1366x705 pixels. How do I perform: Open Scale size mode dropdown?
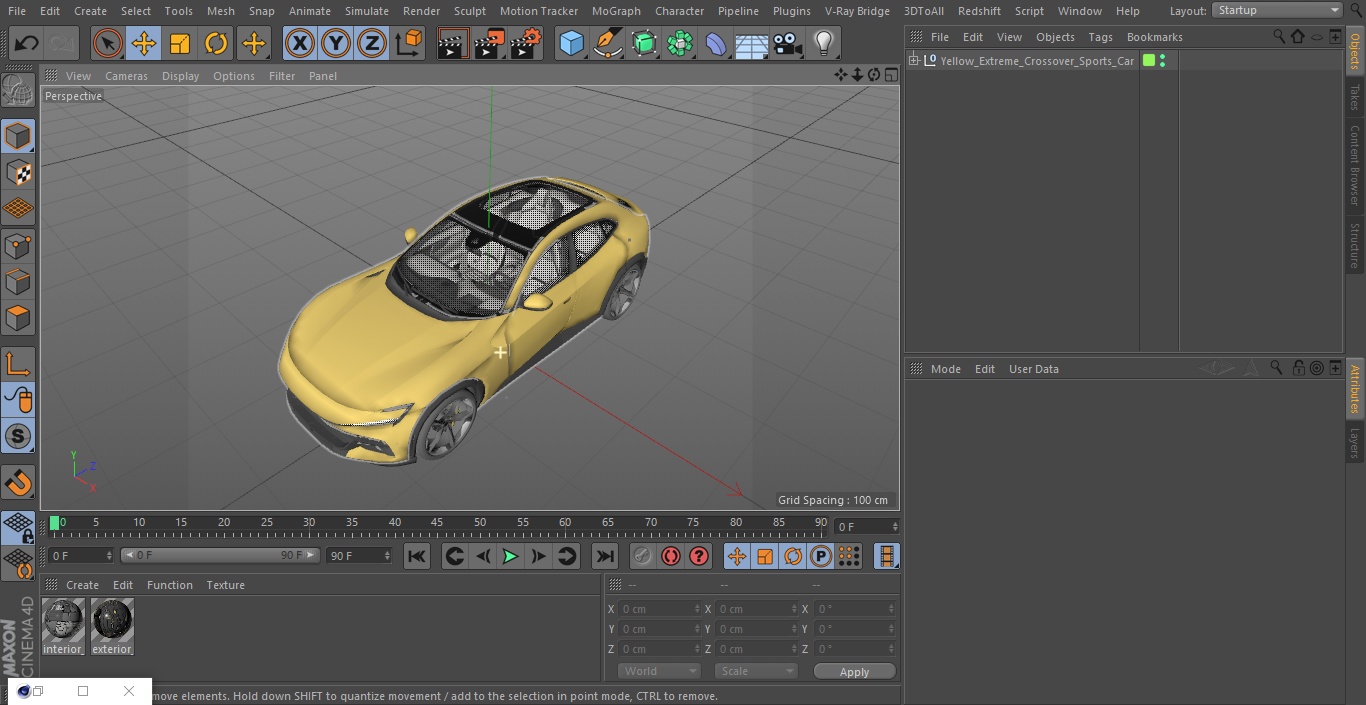756,671
